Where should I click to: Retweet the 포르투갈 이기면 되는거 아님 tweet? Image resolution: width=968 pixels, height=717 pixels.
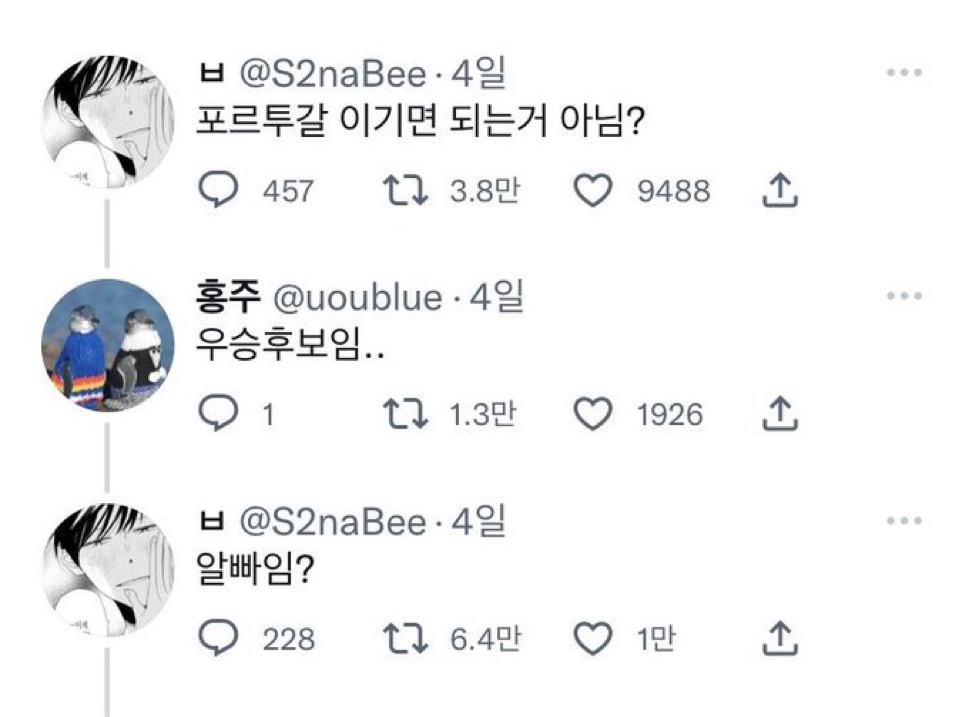pyautogui.click(x=407, y=190)
